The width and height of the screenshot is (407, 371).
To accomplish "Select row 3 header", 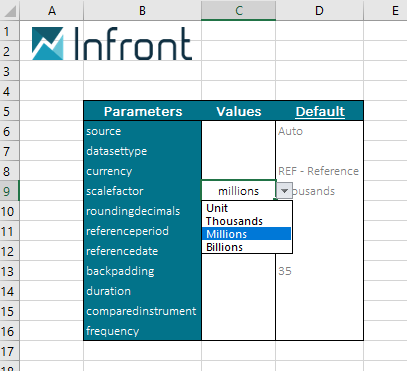I will tap(10, 71).
